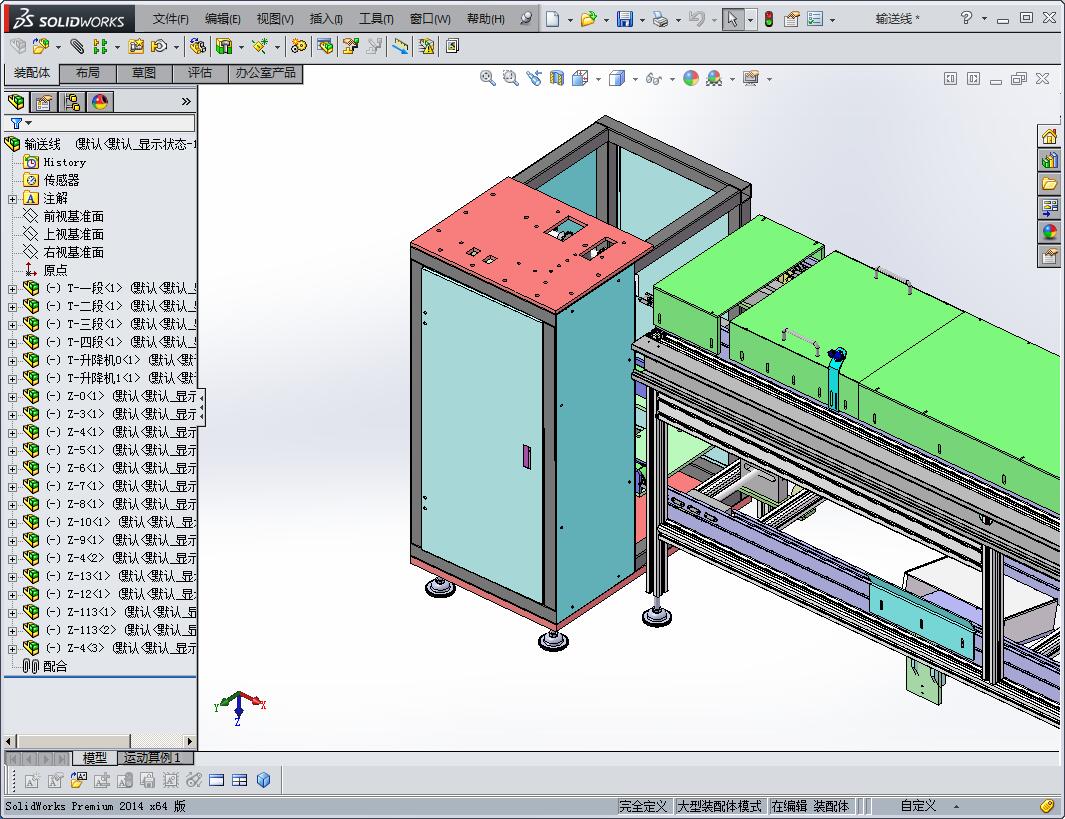Select the Z-10<1> component in tree
1065x819 pixels.
click(x=88, y=522)
